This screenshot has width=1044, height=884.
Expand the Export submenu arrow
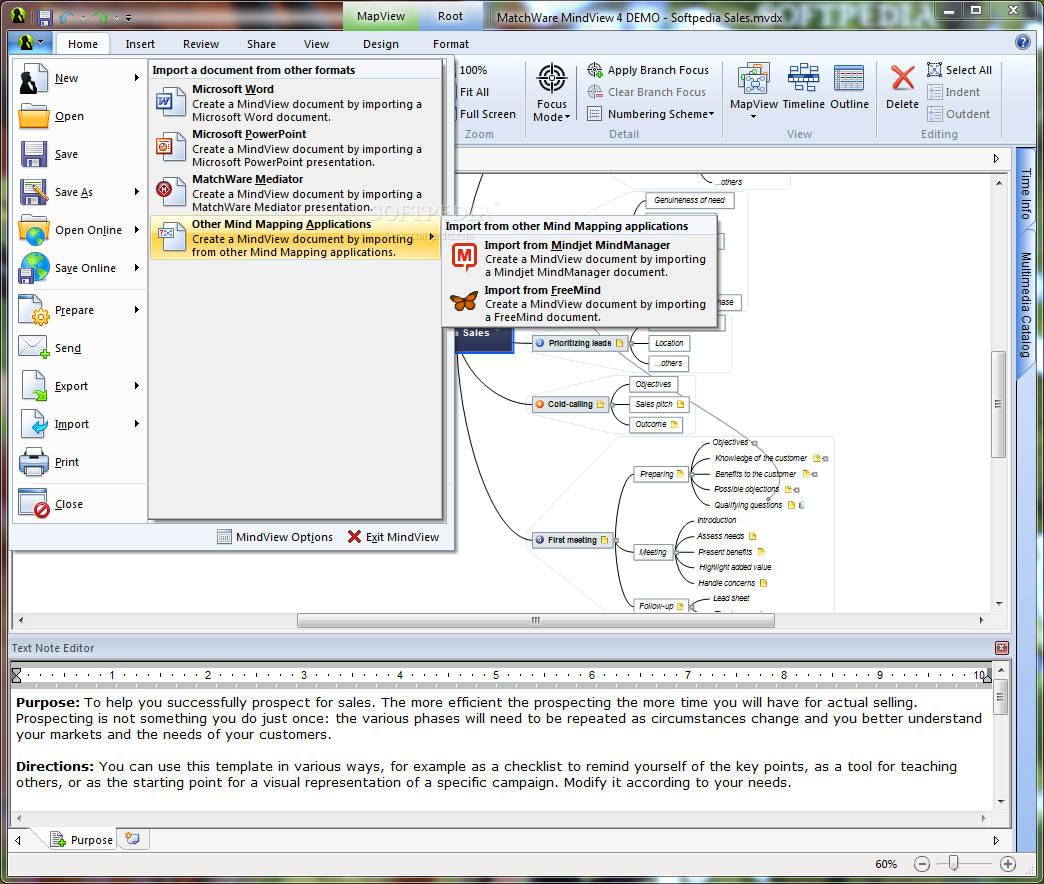[x=136, y=385]
